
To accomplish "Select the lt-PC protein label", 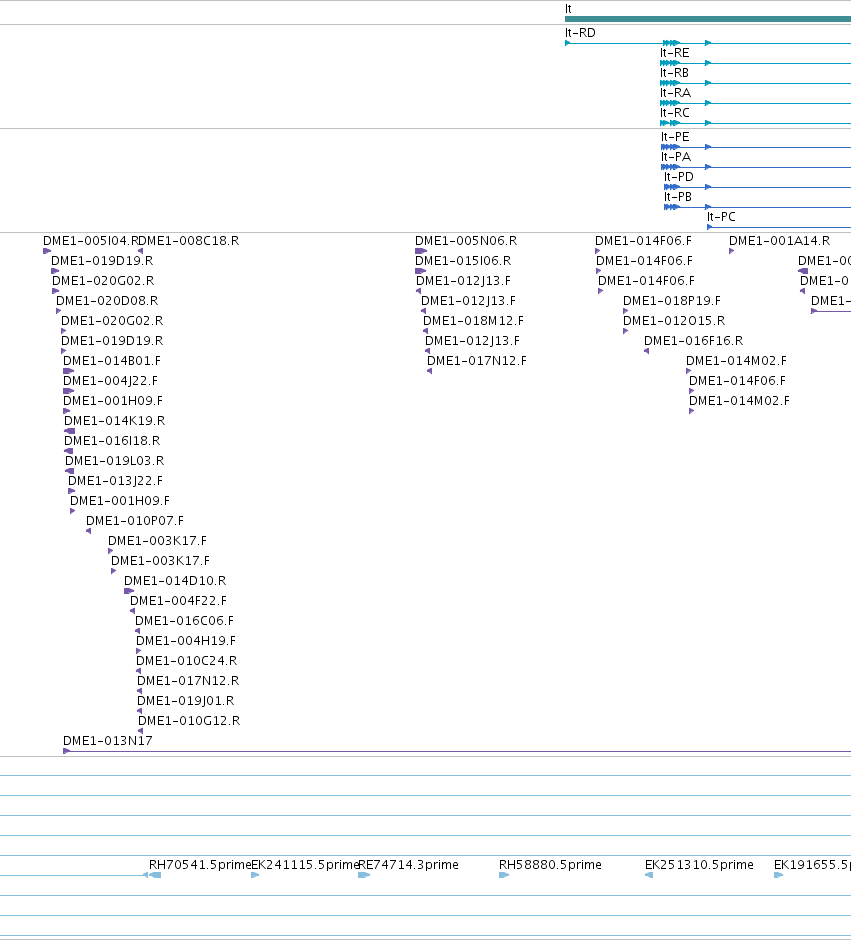I will 721,217.
